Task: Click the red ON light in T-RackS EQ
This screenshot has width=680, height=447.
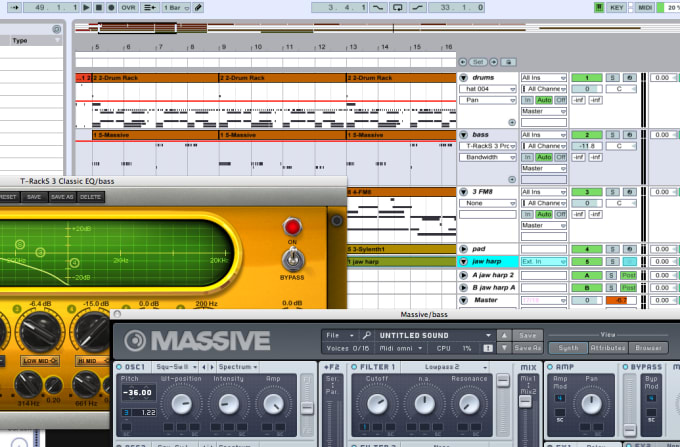Action: [x=292, y=226]
